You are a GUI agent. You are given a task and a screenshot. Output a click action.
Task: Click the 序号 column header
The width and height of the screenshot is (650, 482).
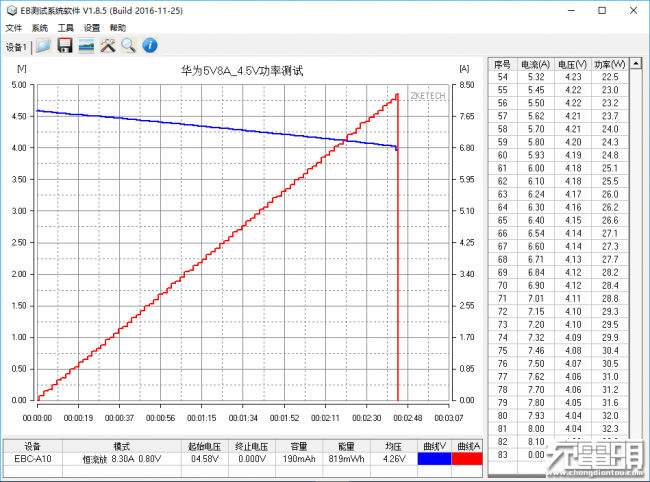click(502, 65)
